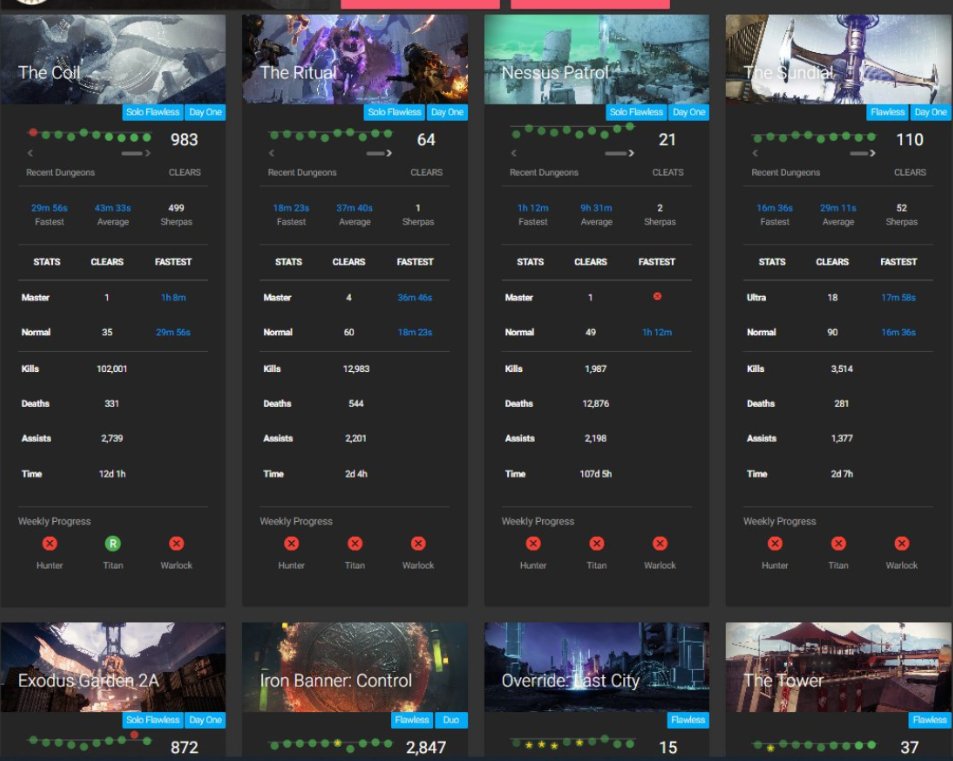953x761 pixels.
Task: Open The Tower banner image
Action: pos(839,667)
